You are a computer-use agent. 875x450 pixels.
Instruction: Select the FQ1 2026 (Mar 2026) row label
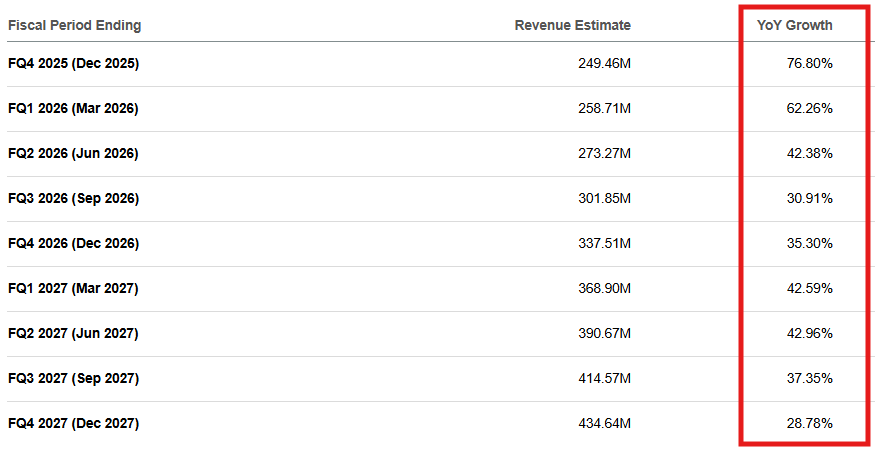point(73,109)
